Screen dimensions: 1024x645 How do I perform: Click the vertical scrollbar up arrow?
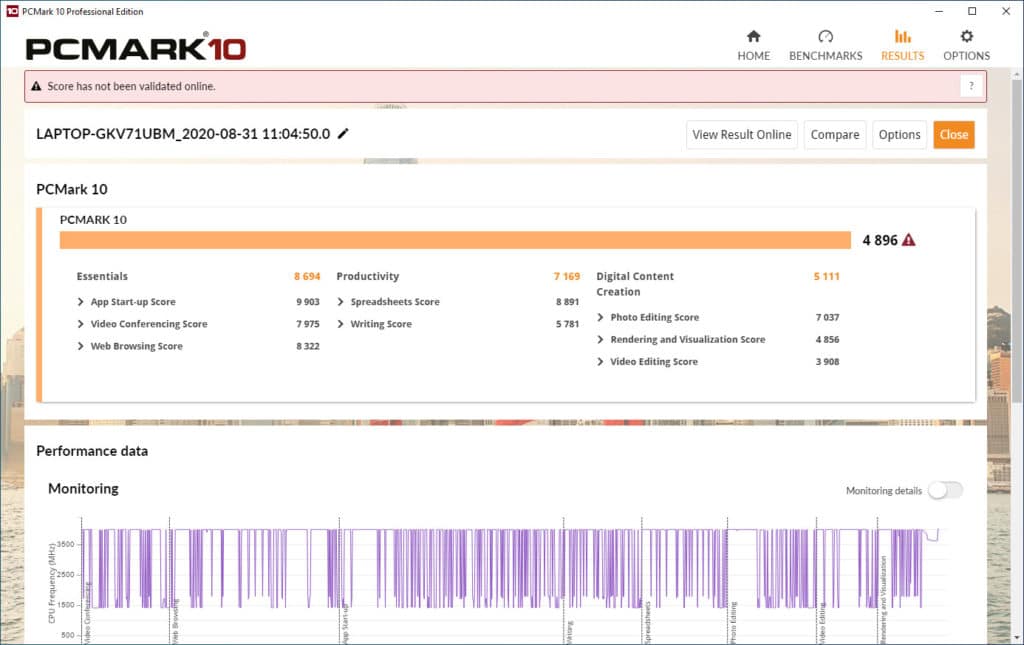(1017, 75)
